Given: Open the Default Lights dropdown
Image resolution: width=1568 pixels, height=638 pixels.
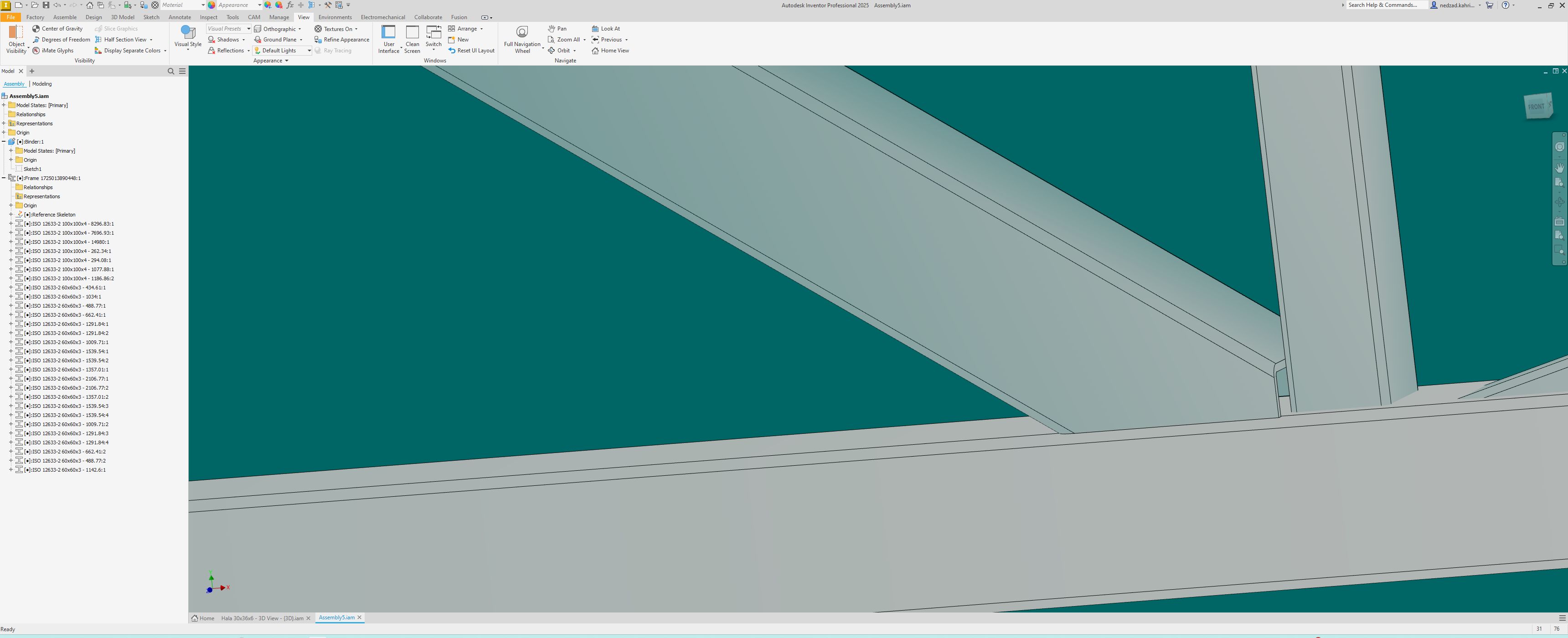Looking at the screenshot, I should click(x=309, y=50).
